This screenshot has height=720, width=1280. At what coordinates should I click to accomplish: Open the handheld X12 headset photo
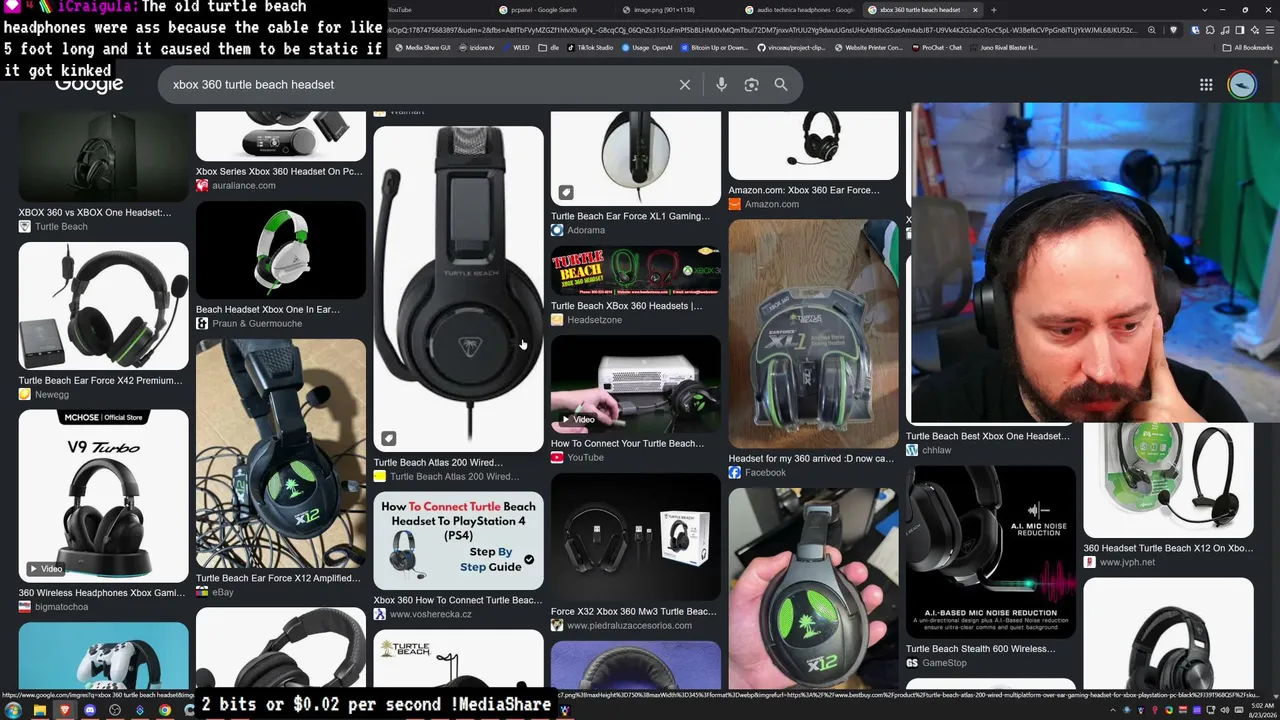814,588
